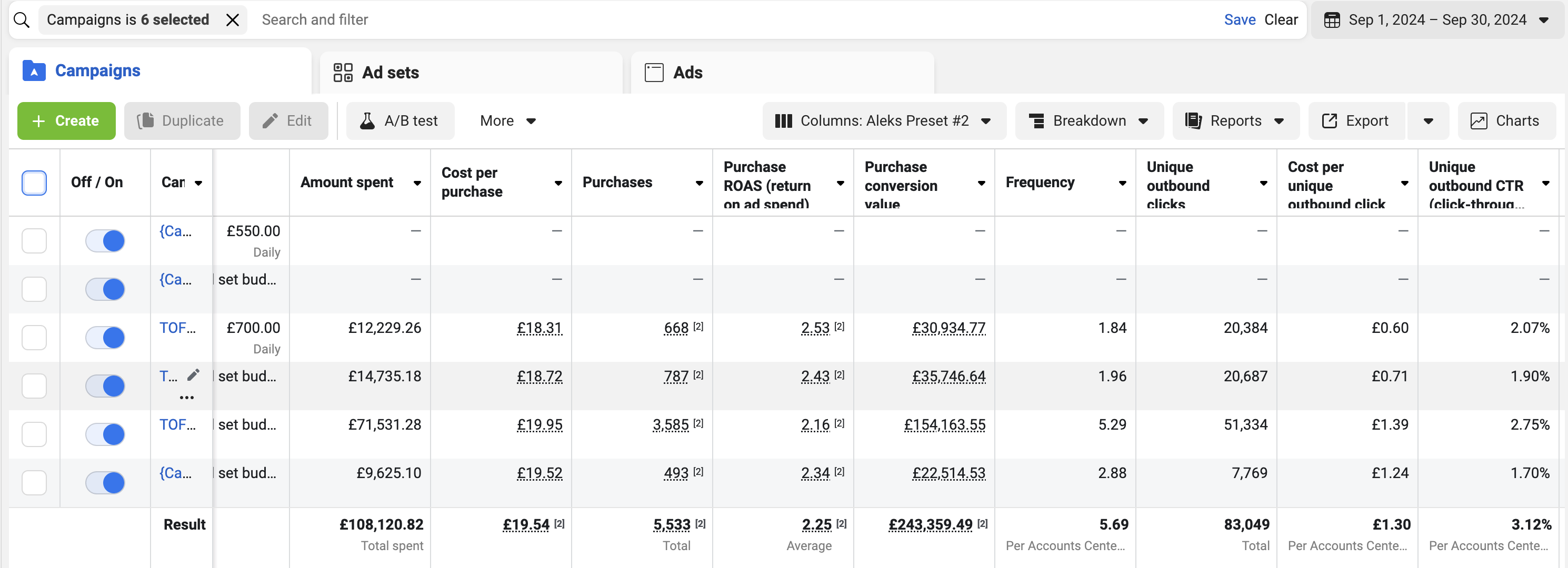Image resolution: width=1568 pixels, height=568 pixels.
Task: Click the green Create button
Action: 66,121
